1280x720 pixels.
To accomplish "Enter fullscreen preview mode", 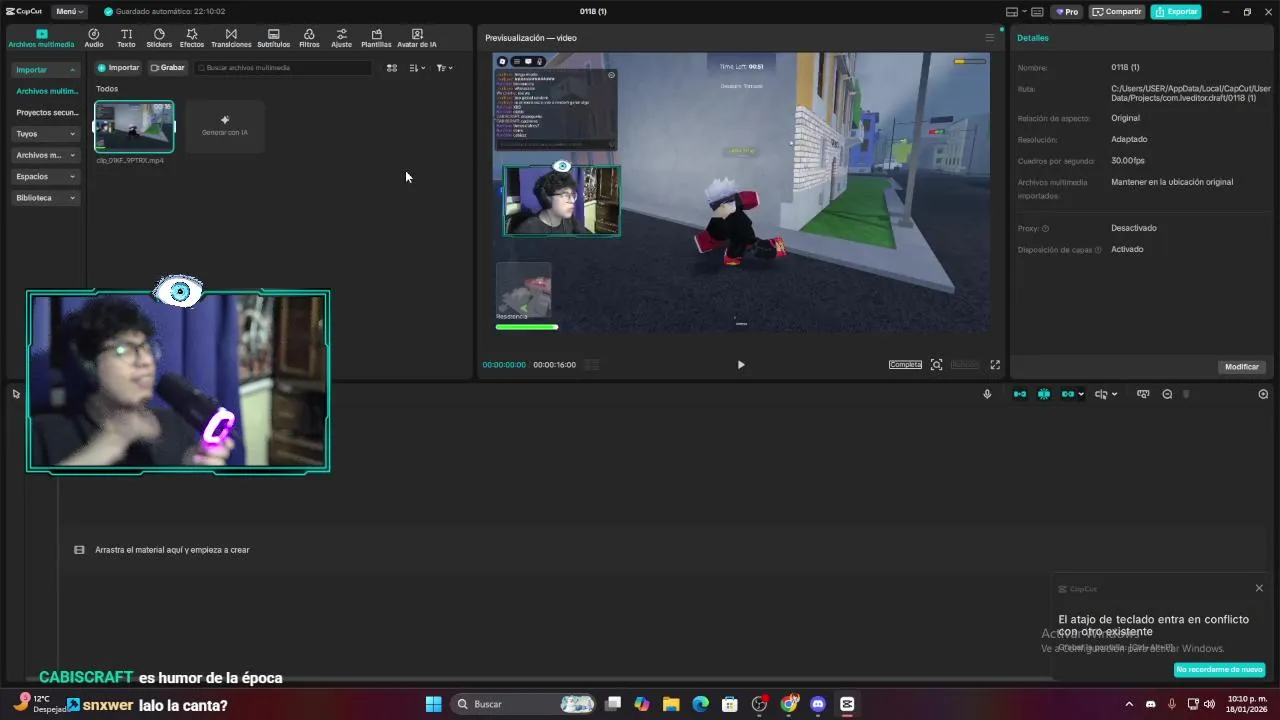I will click(x=995, y=365).
